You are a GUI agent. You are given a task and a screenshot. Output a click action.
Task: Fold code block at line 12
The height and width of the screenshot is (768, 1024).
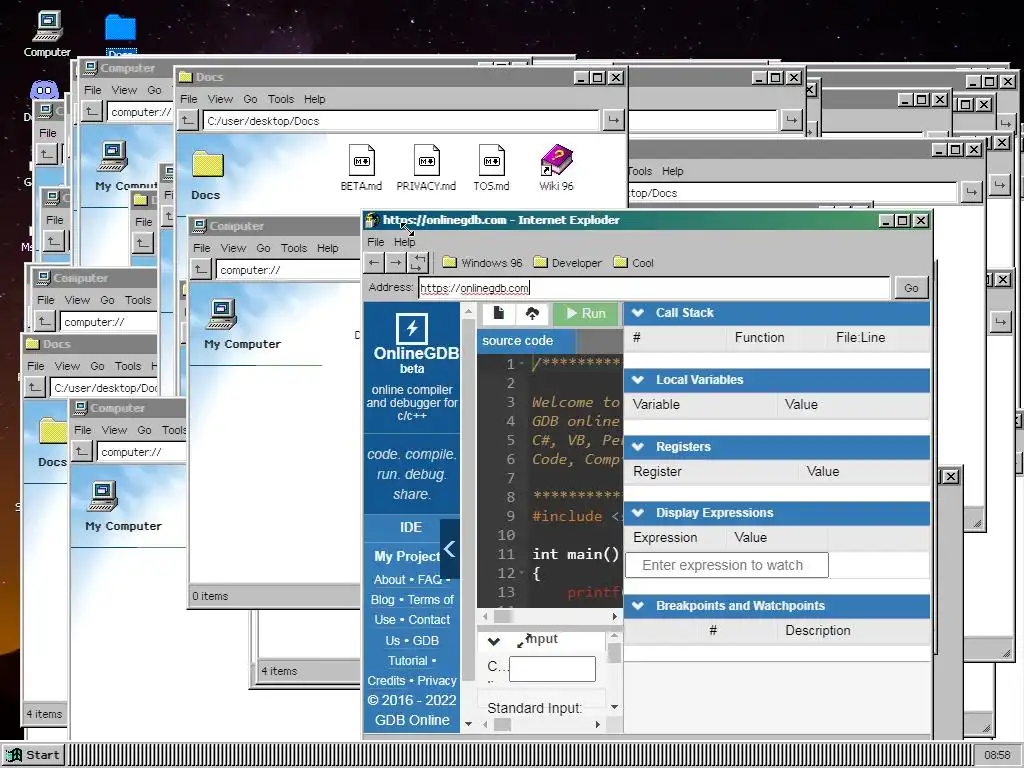522,573
